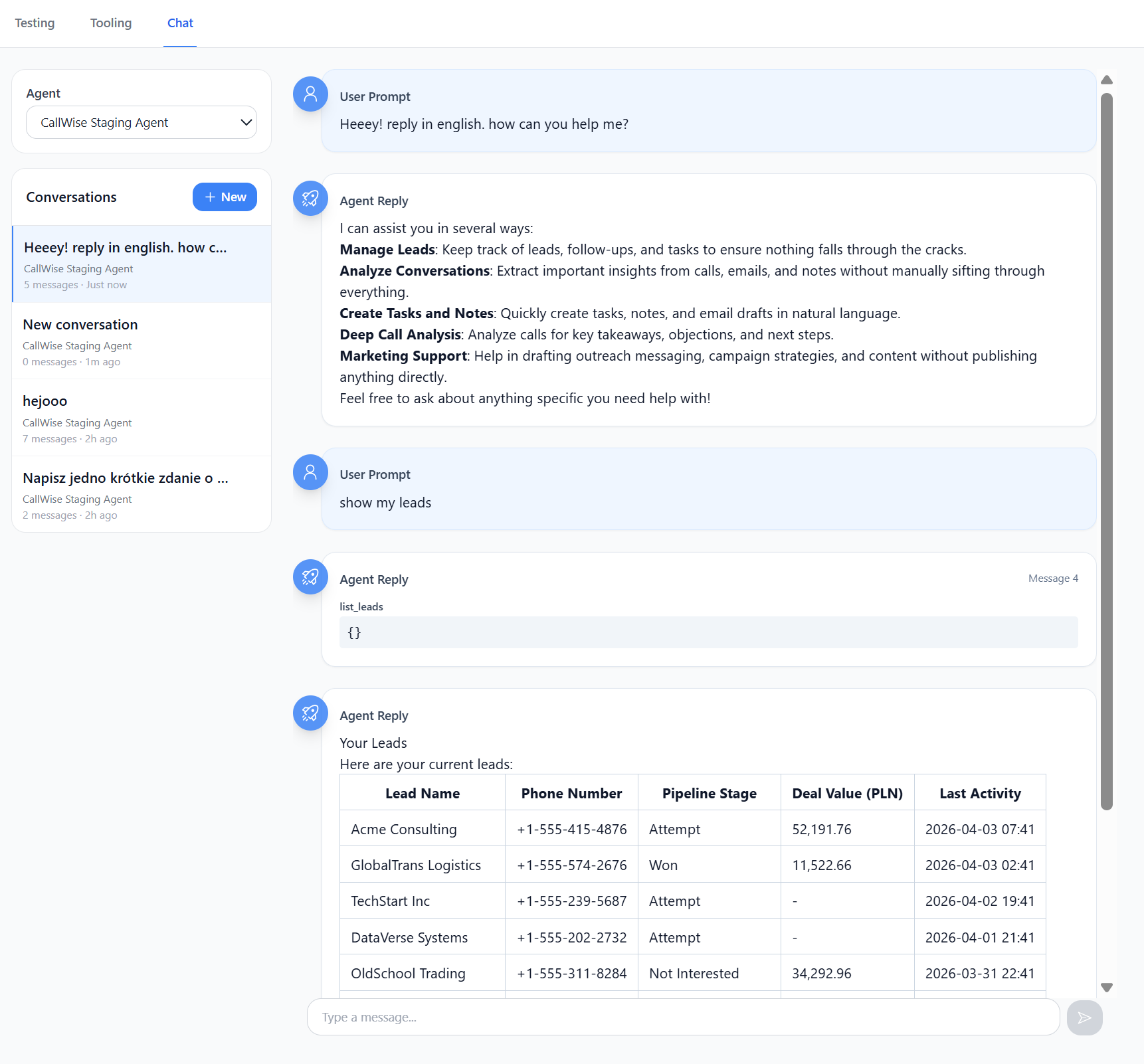Click the New conversation button
Viewport: 1144px width, 1064px height.
coord(225,197)
